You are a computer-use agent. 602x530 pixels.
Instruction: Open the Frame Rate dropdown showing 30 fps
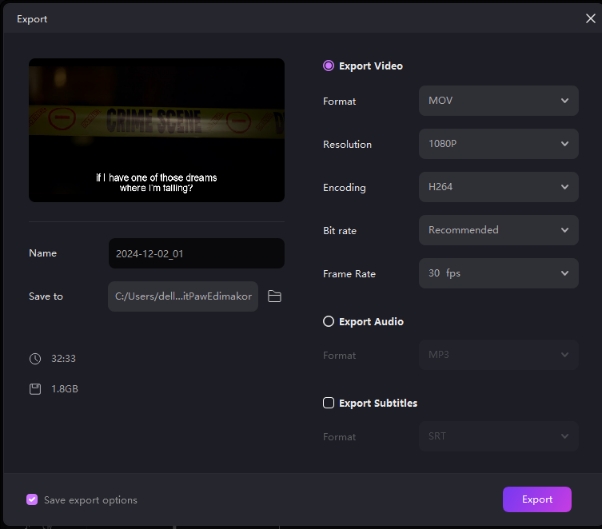(498, 273)
